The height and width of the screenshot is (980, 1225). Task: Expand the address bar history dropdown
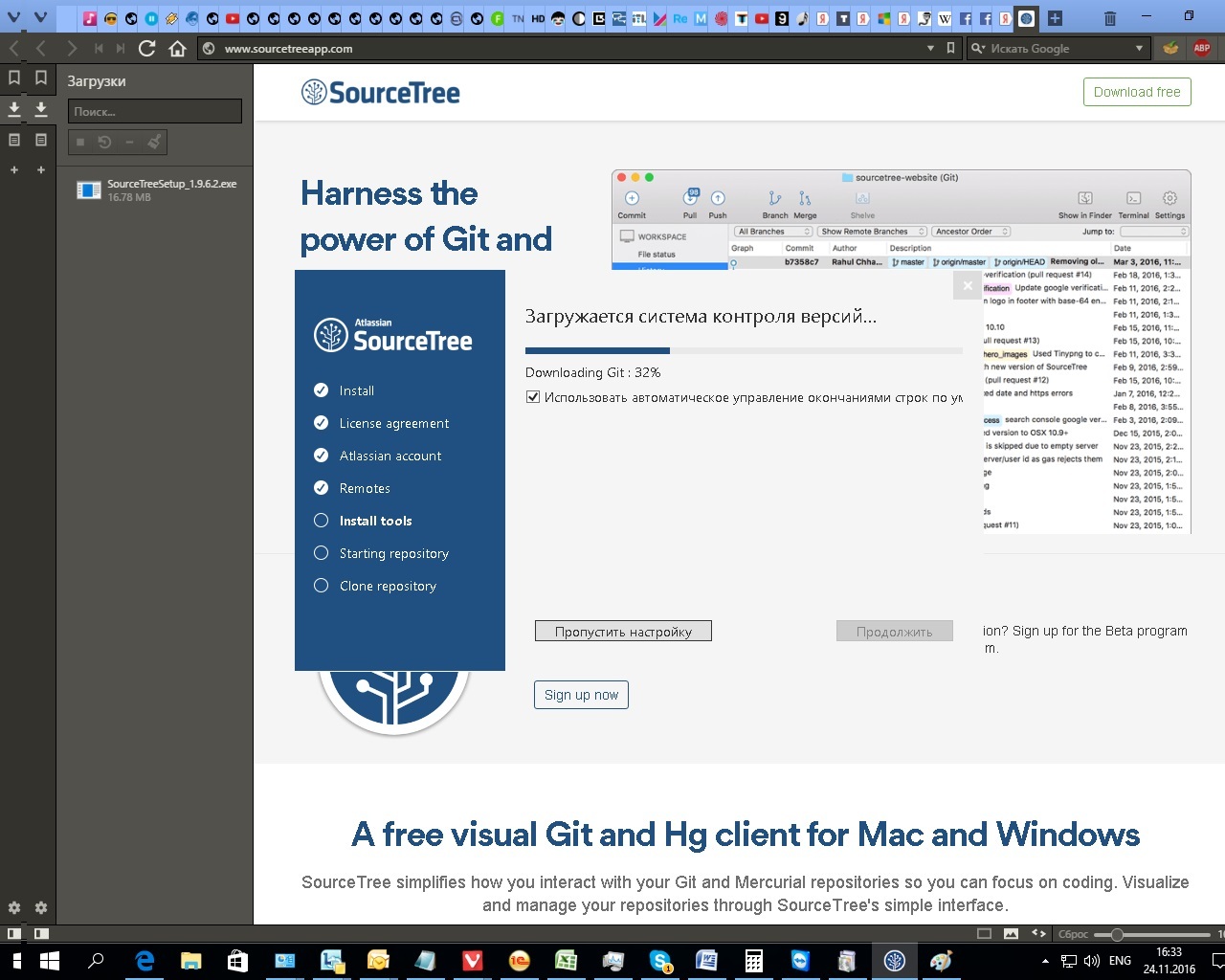click(x=931, y=48)
